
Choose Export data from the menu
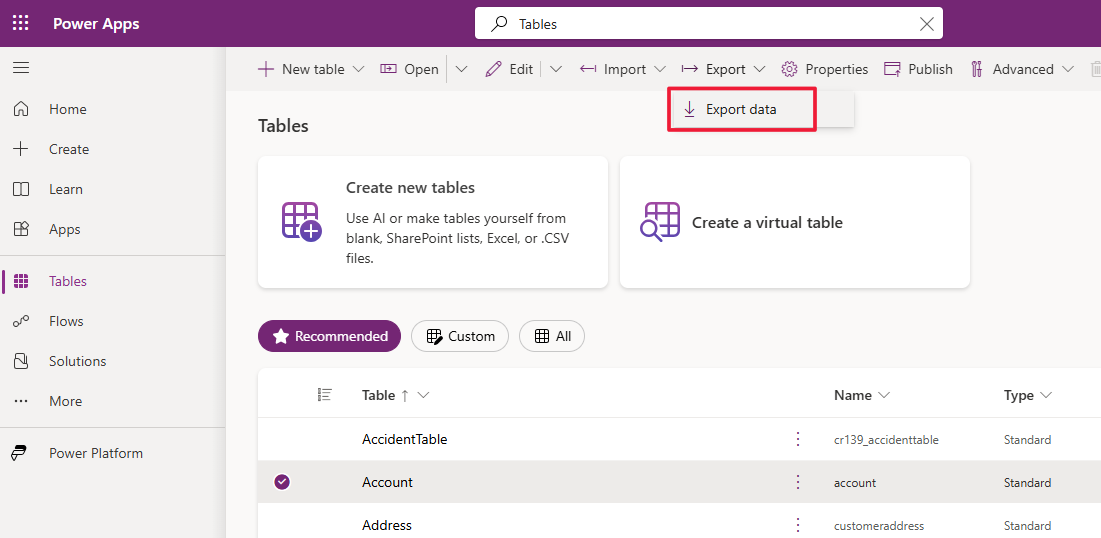tap(741, 109)
